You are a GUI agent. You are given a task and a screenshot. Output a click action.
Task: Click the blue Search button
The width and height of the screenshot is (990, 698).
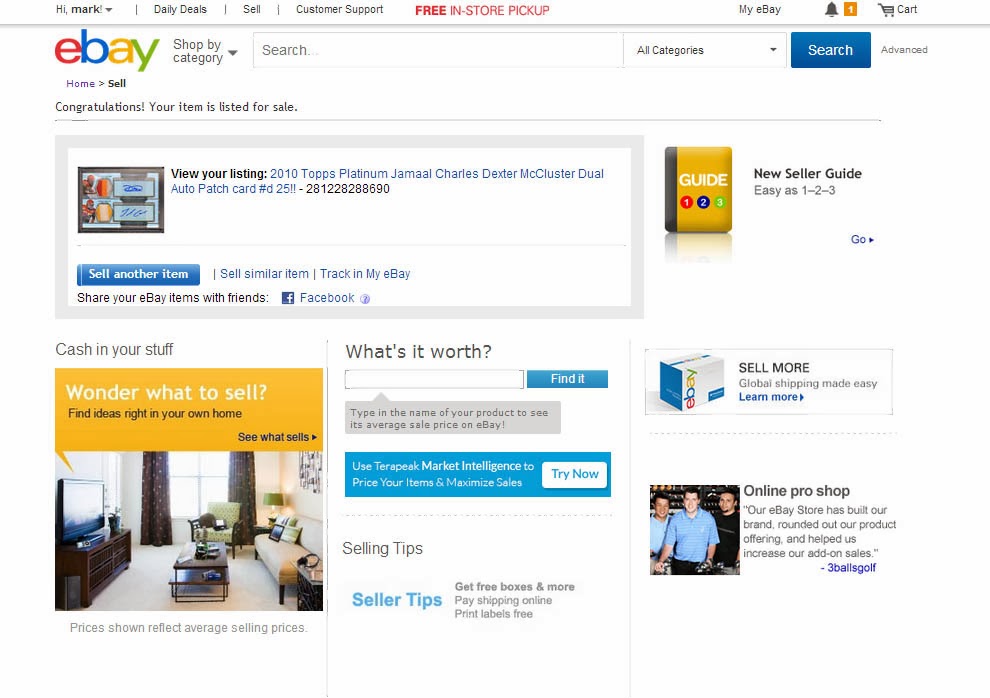point(830,50)
